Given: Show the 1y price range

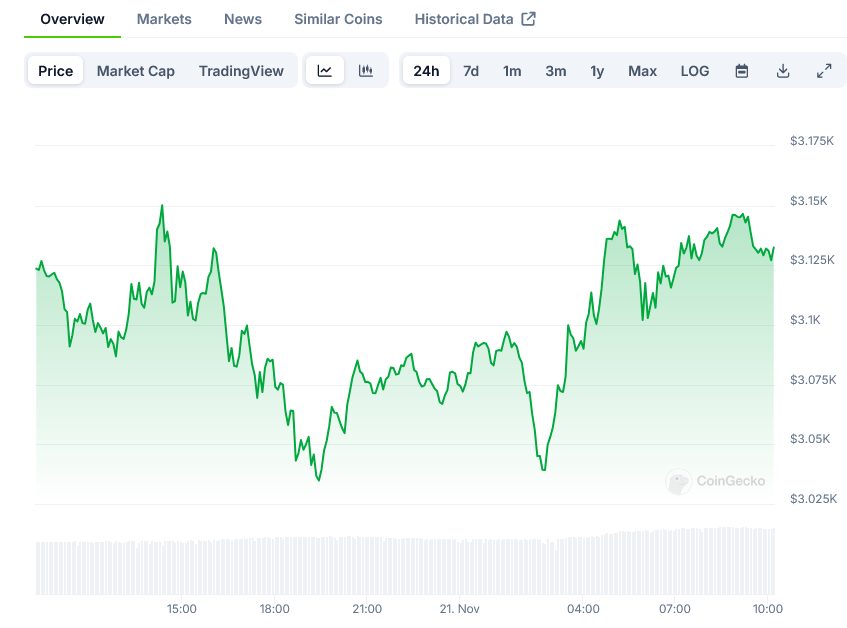Looking at the screenshot, I should point(597,71).
